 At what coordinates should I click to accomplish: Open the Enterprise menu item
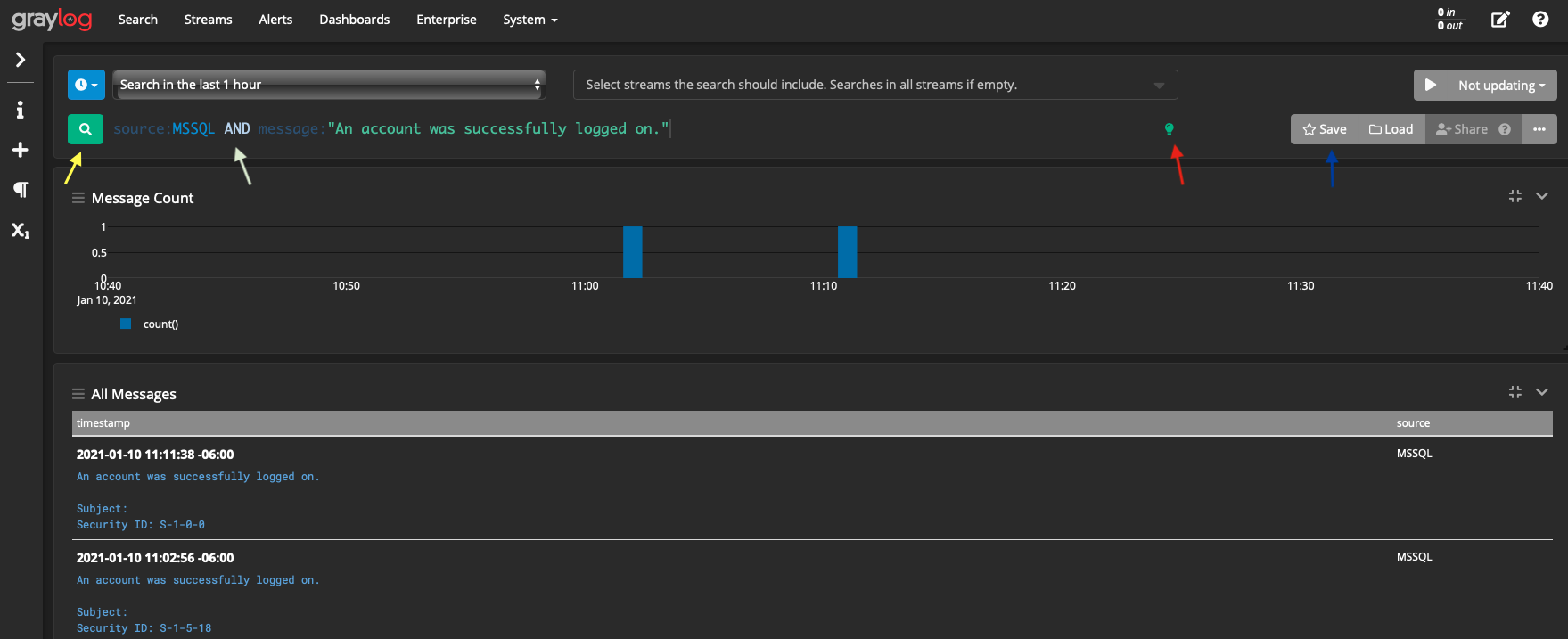[x=447, y=20]
